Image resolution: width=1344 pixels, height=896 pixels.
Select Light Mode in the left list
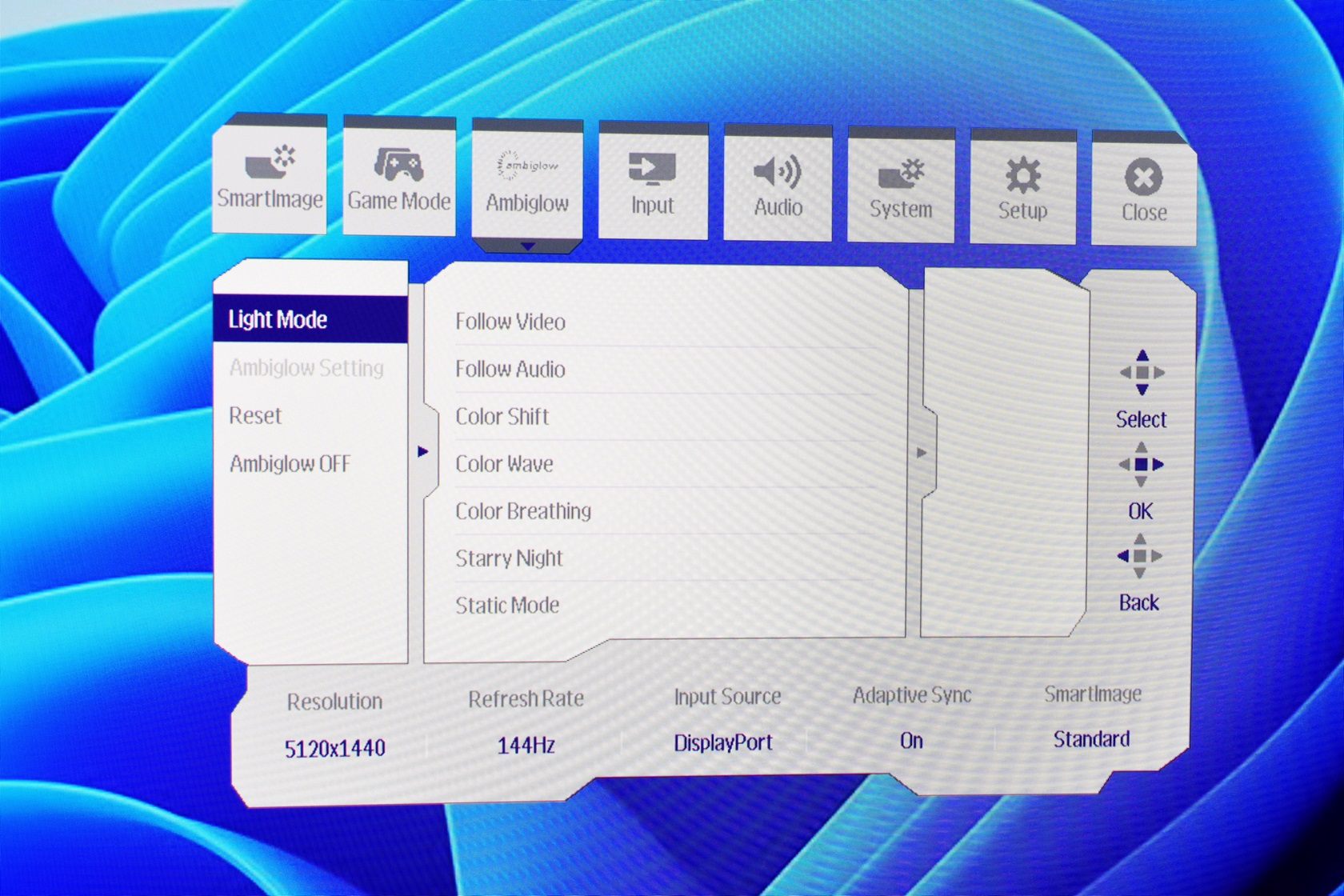tap(310, 319)
